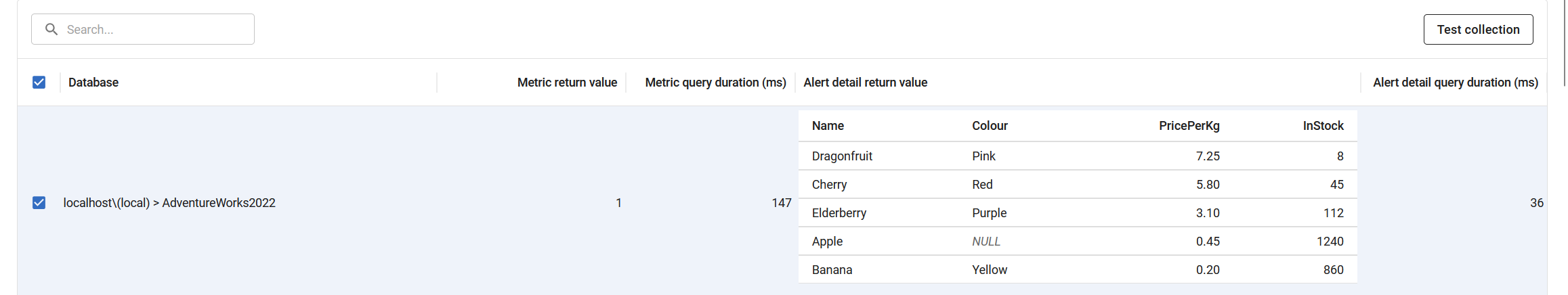Select the localhost AdventureWorks2022 database entry
This screenshot has width=1568, height=295.
(x=169, y=203)
